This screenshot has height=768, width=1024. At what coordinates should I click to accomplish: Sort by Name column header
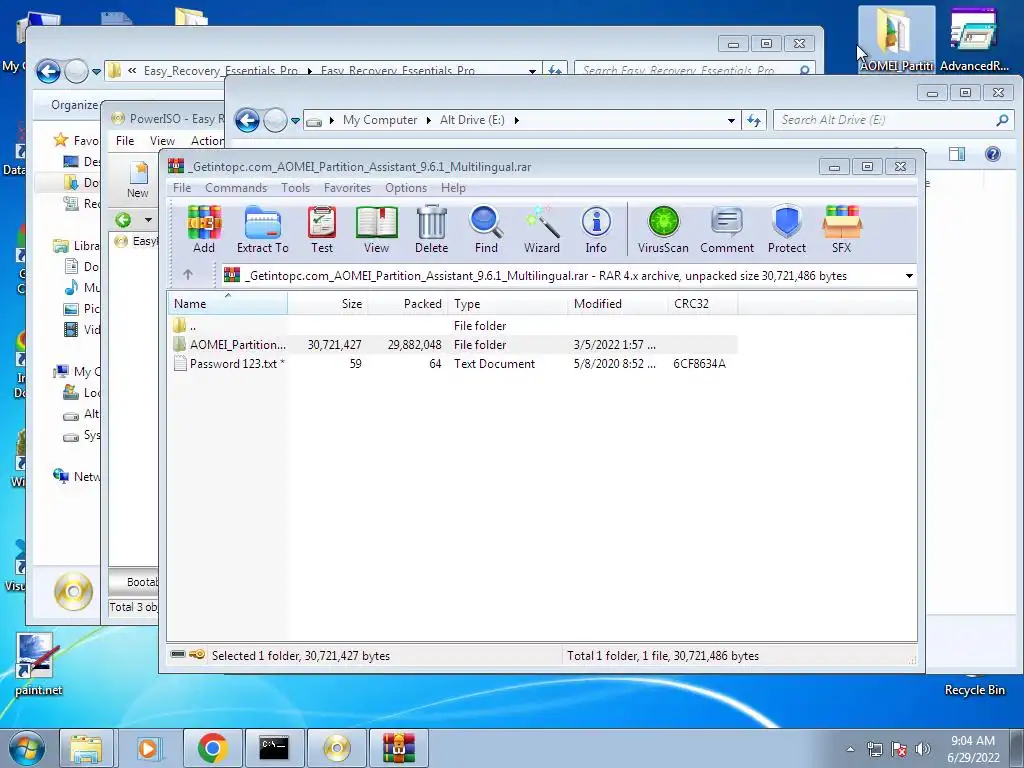(227, 304)
